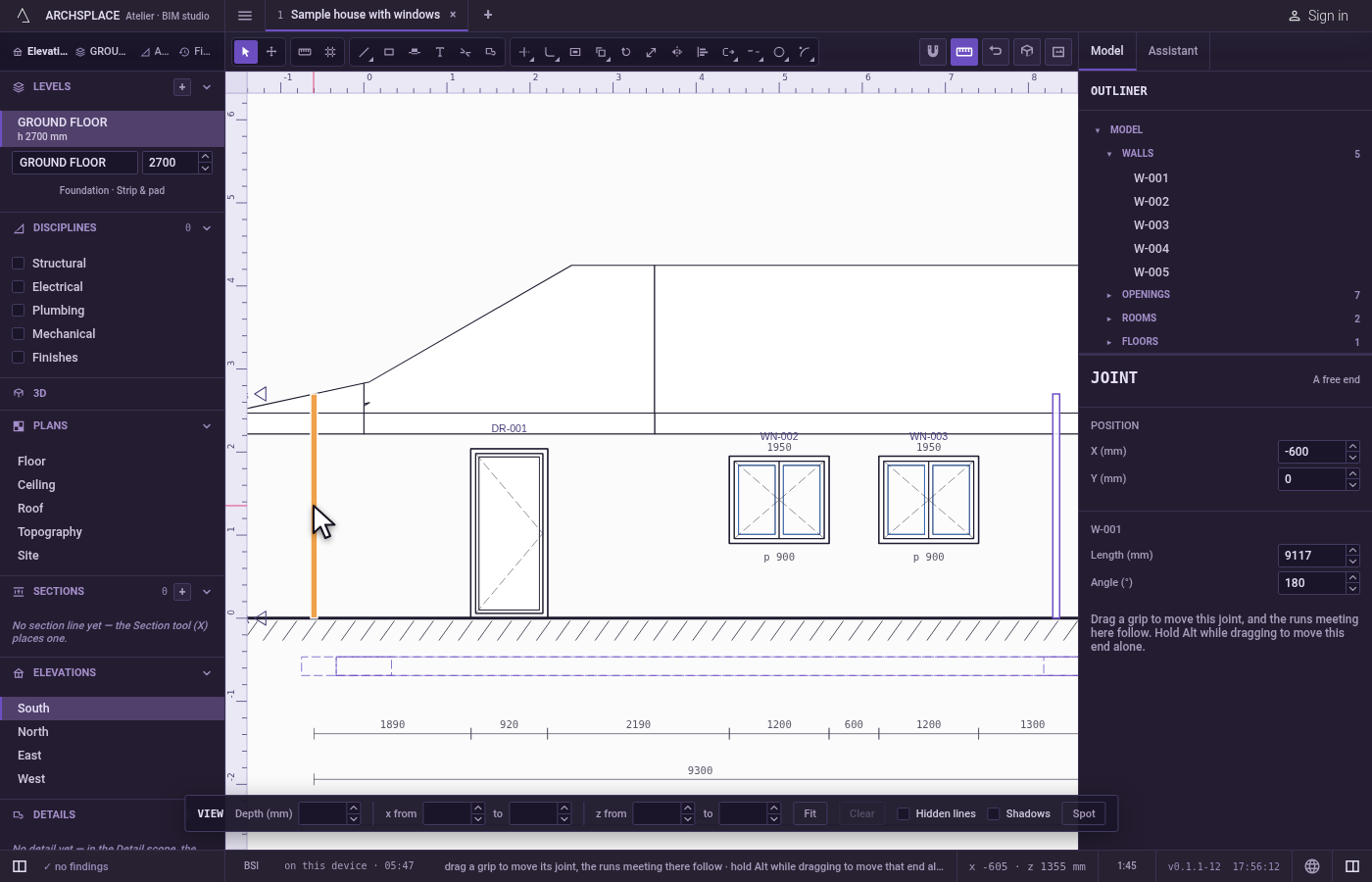Expand the Openings tree node
Image resolution: width=1372 pixels, height=882 pixels.
(1109, 295)
